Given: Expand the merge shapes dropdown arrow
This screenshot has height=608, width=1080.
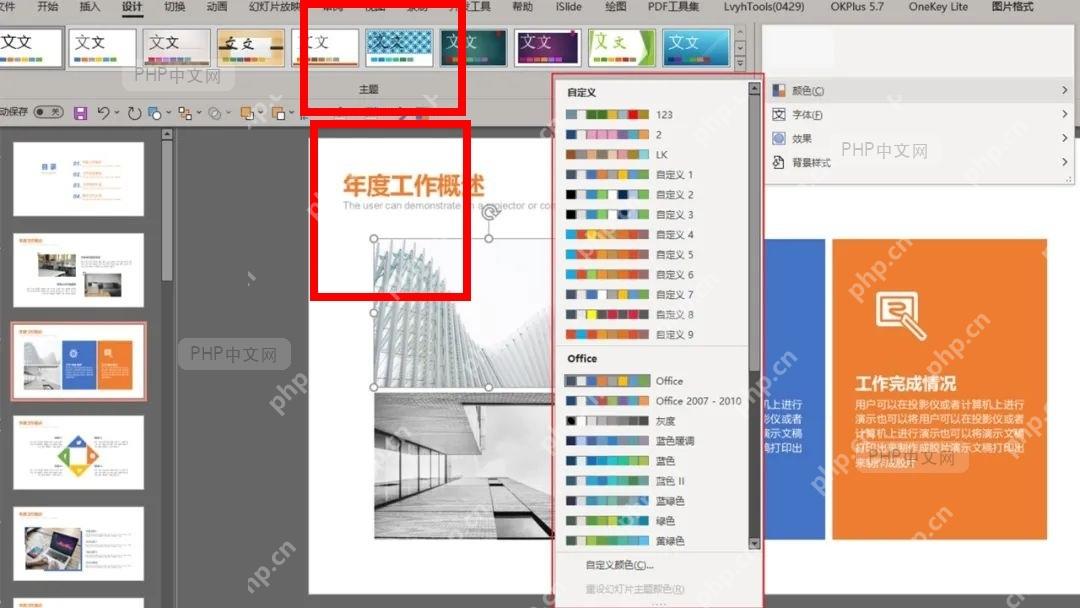Looking at the screenshot, I should (229, 112).
